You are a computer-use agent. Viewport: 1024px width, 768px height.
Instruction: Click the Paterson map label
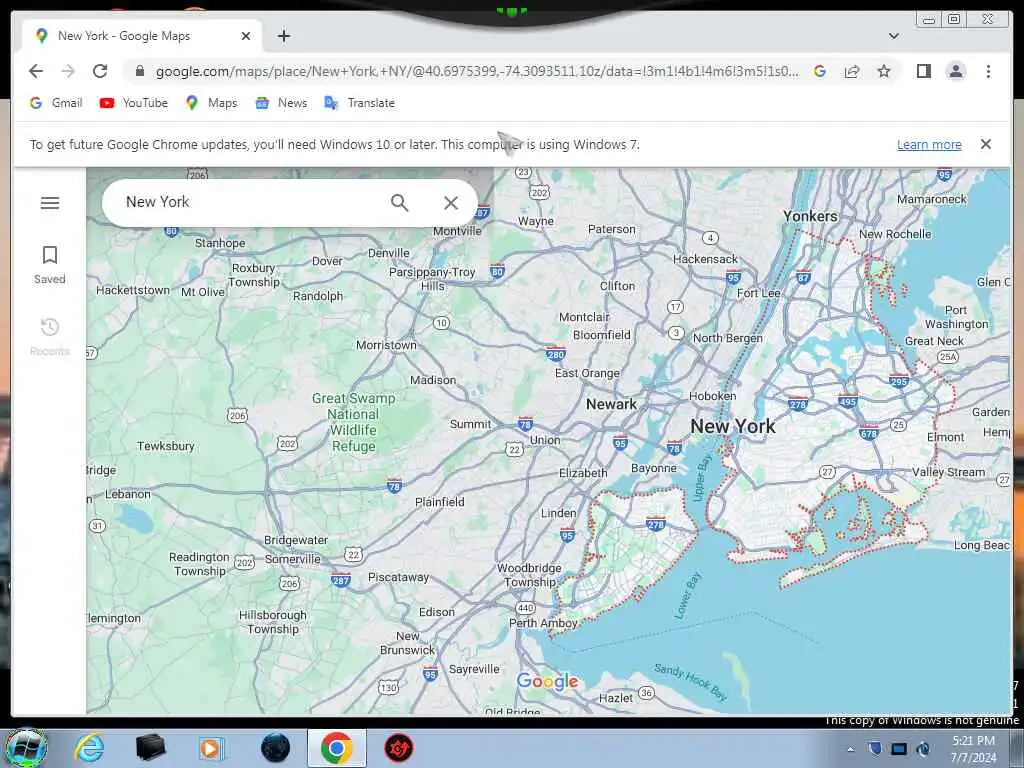(611, 229)
